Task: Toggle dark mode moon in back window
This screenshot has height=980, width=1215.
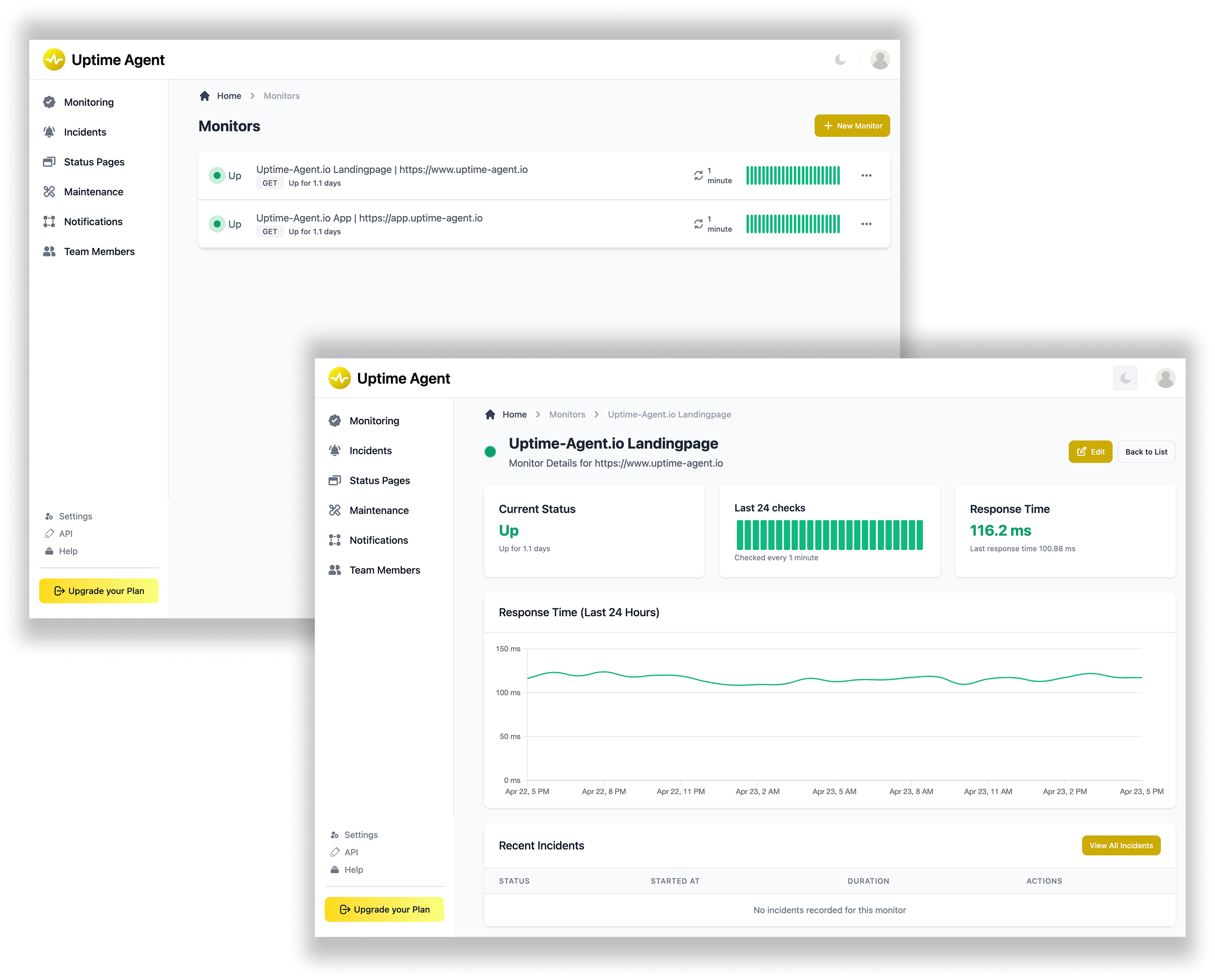Action: 839,59
